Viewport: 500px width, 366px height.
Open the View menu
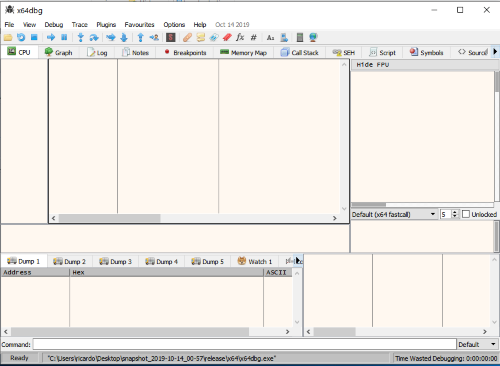(x=29, y=25)
